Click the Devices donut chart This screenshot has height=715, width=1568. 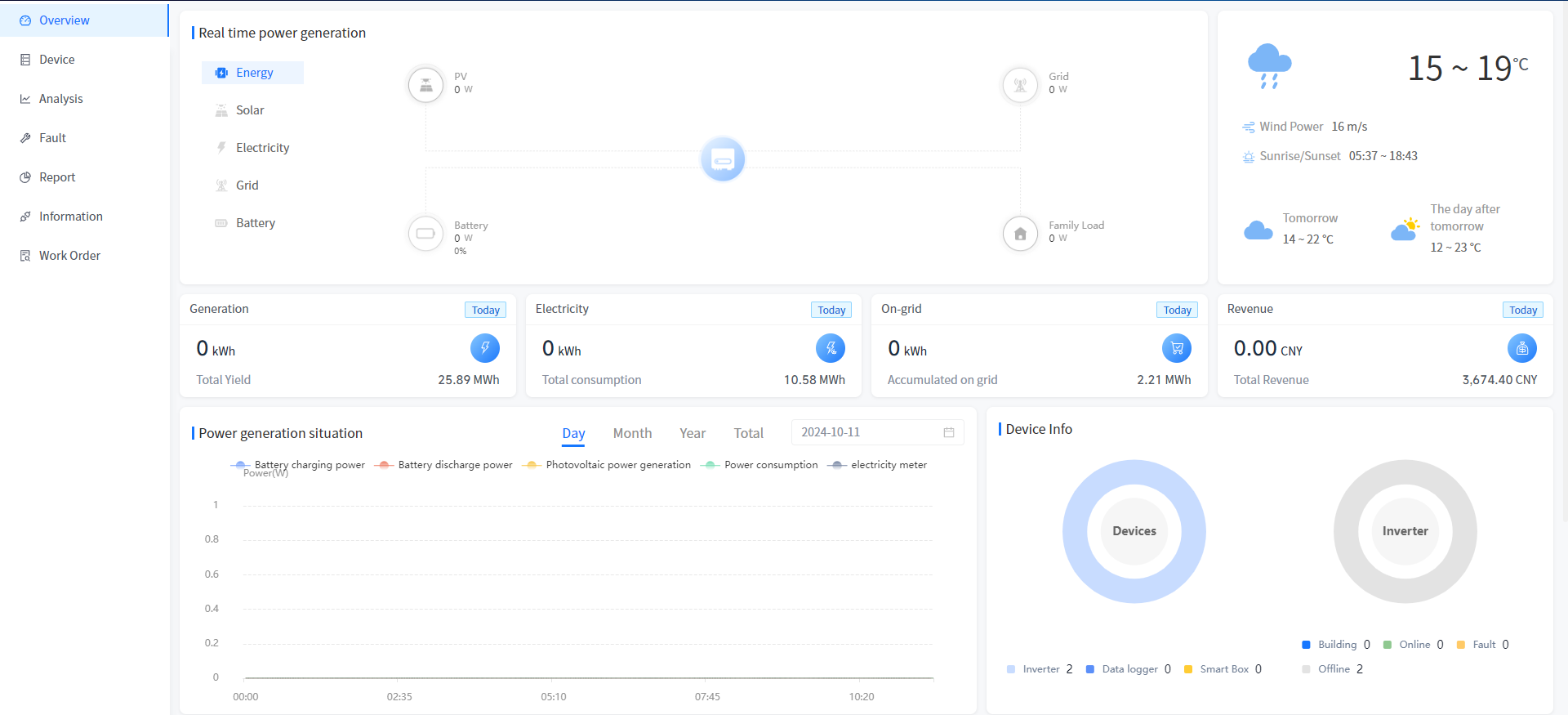(1134, 531)
